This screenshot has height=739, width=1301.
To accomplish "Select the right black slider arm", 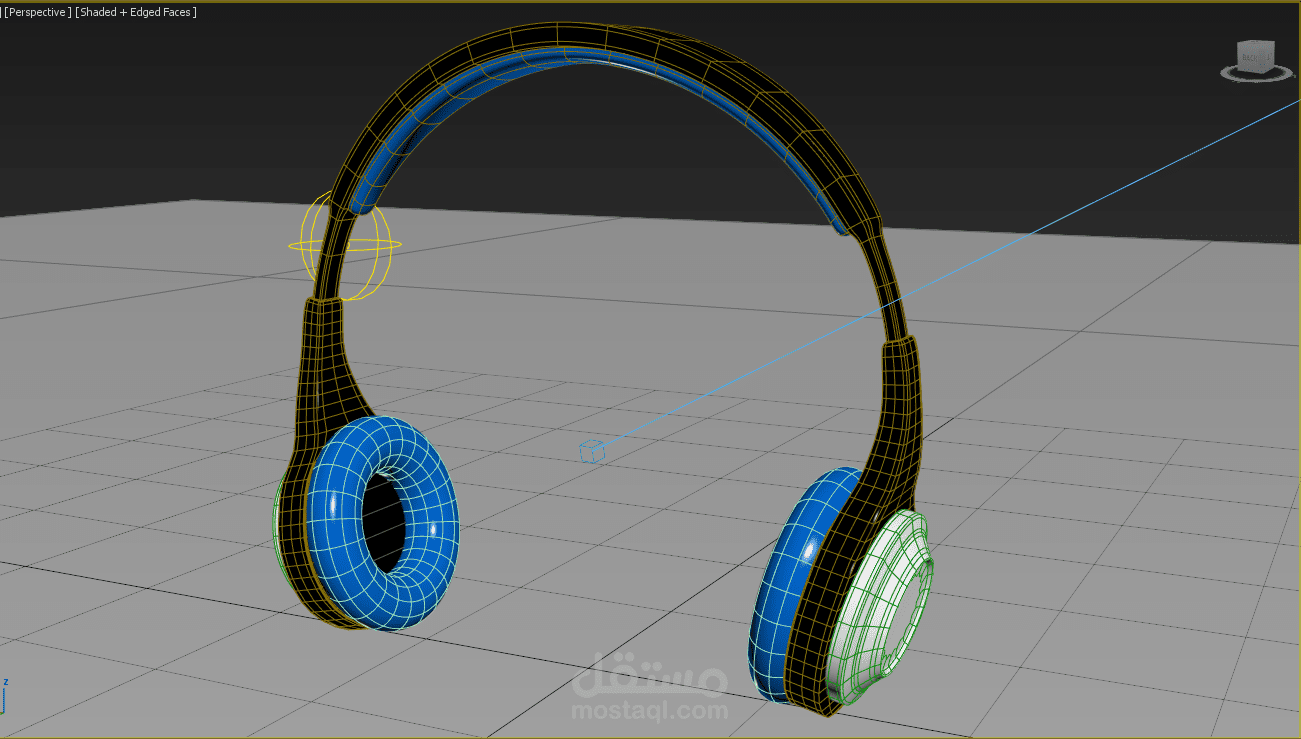I will point(902,400).
